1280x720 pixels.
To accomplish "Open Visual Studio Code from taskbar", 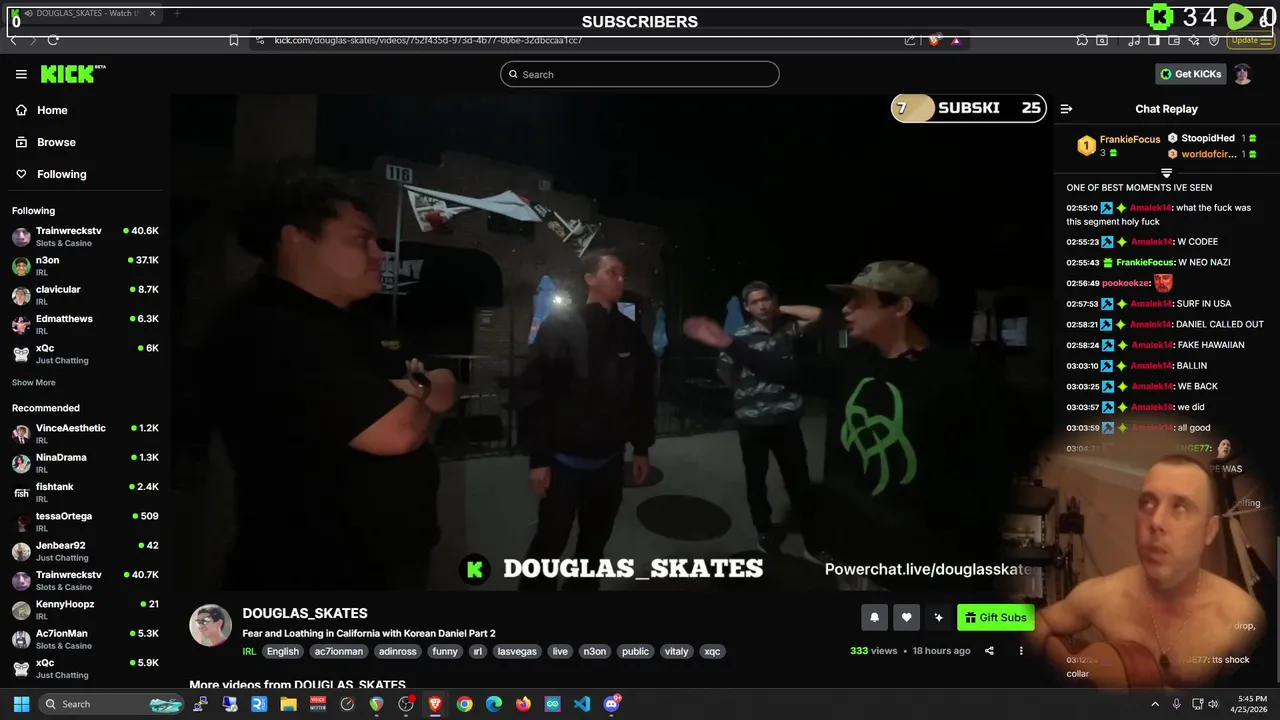I will (x=582, y=704).
